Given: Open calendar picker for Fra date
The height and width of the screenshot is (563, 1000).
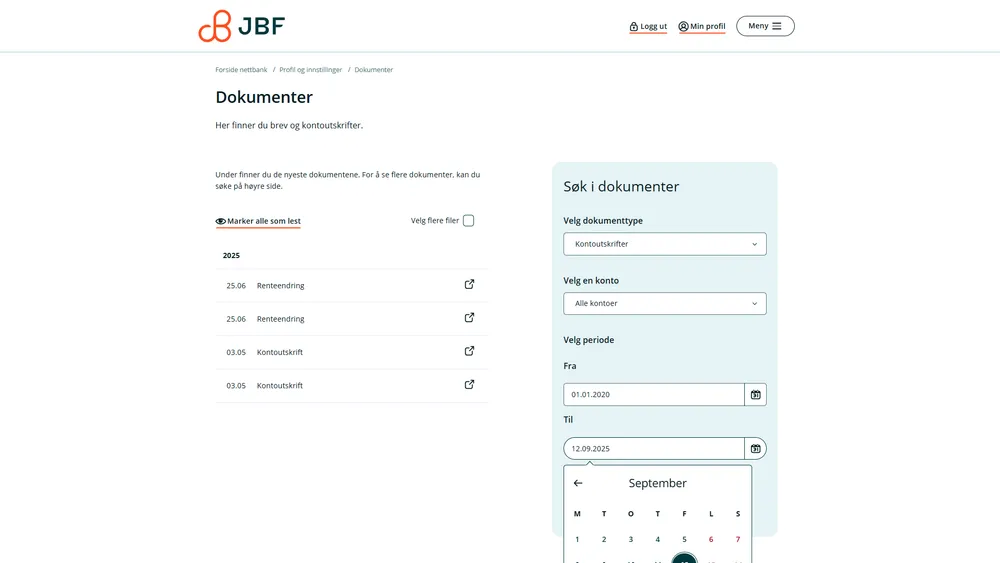Looking at the screenshot, I should [x=755, y=395].
